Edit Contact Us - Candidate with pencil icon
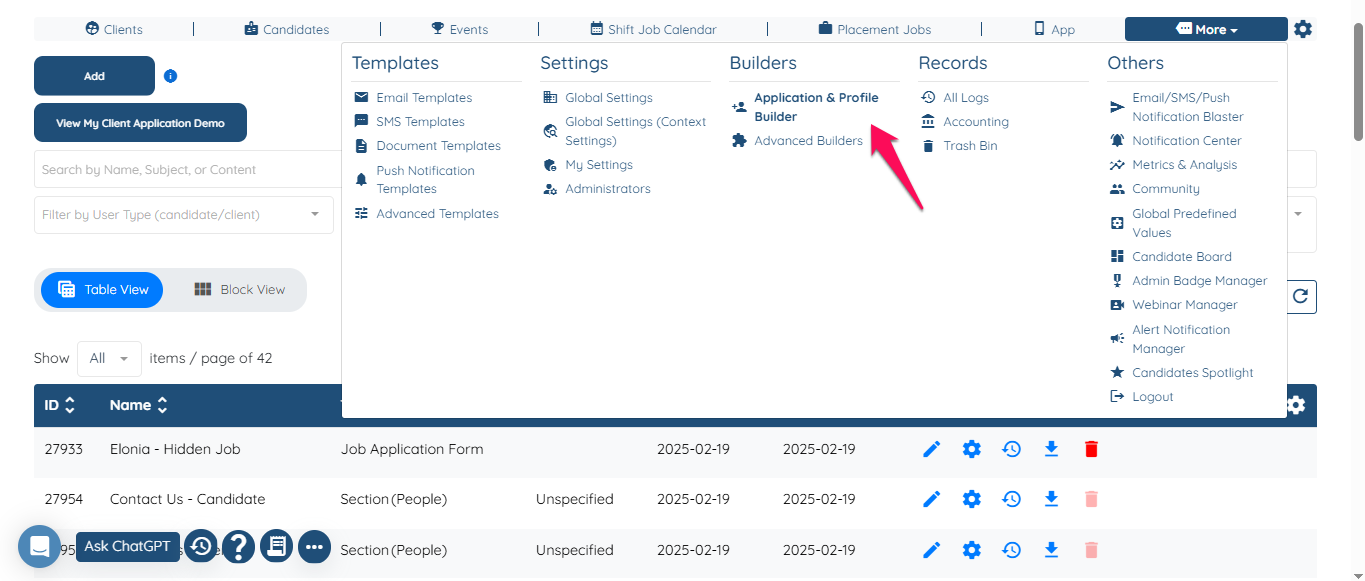Viewport: 1365px width, 581px height. pos(931,498)
